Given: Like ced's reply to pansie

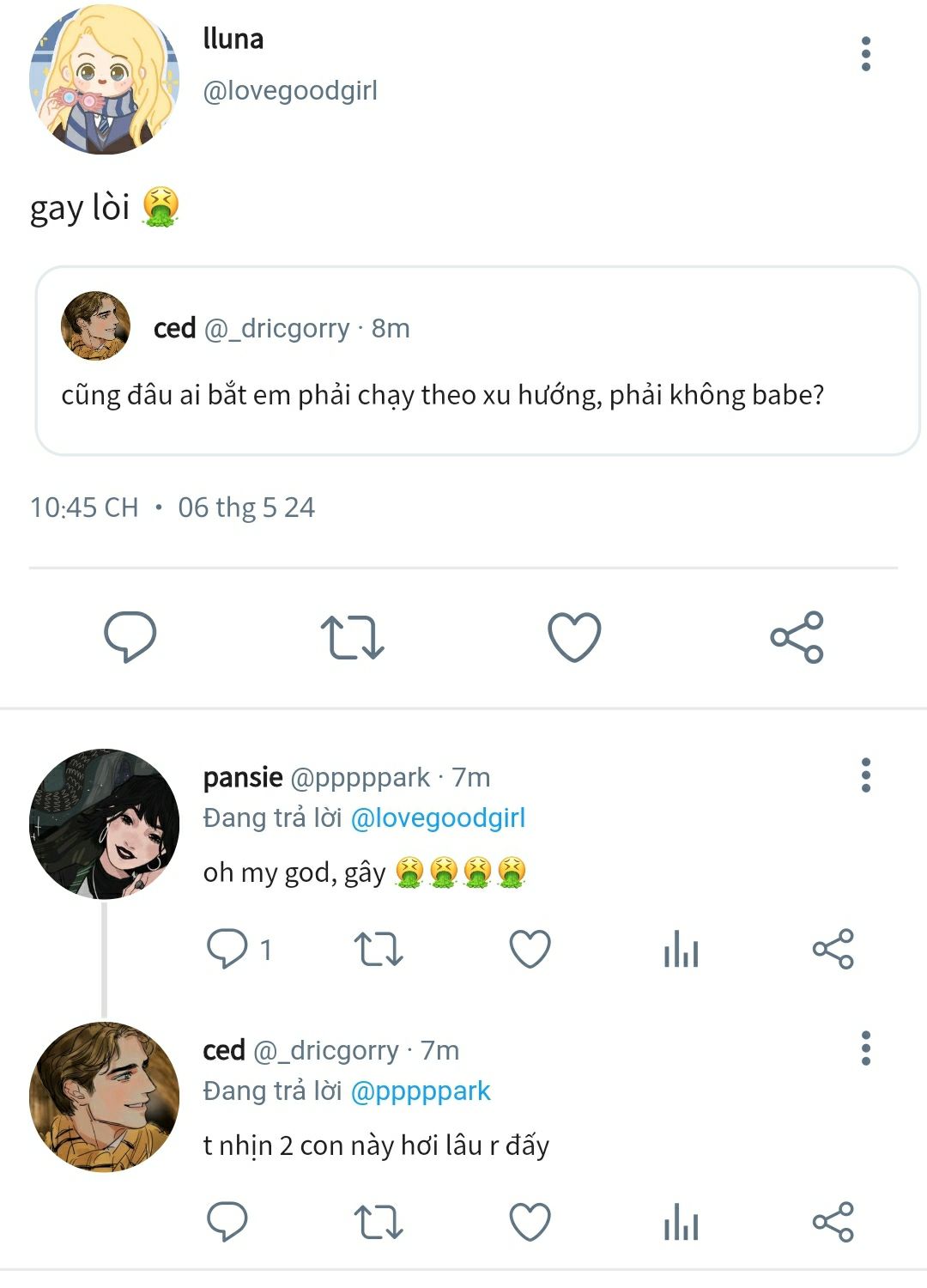Looking at the screenshot, I should click(x=530, y=1222).
